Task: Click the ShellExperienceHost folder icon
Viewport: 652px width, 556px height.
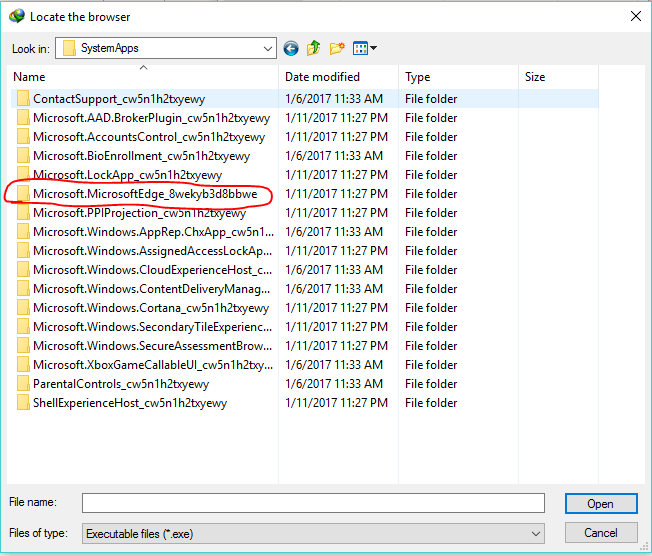Action: [x=23, y=403]
